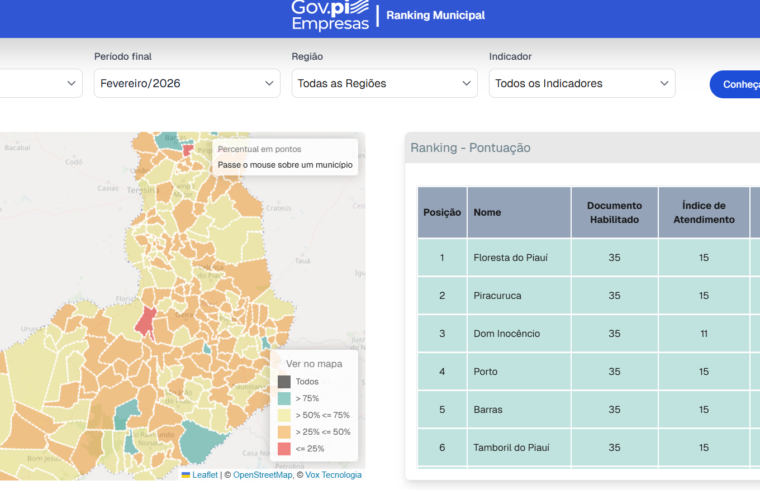760x490 pixels.
Task: Expand the Região dropdown
Action: [384, 84]
